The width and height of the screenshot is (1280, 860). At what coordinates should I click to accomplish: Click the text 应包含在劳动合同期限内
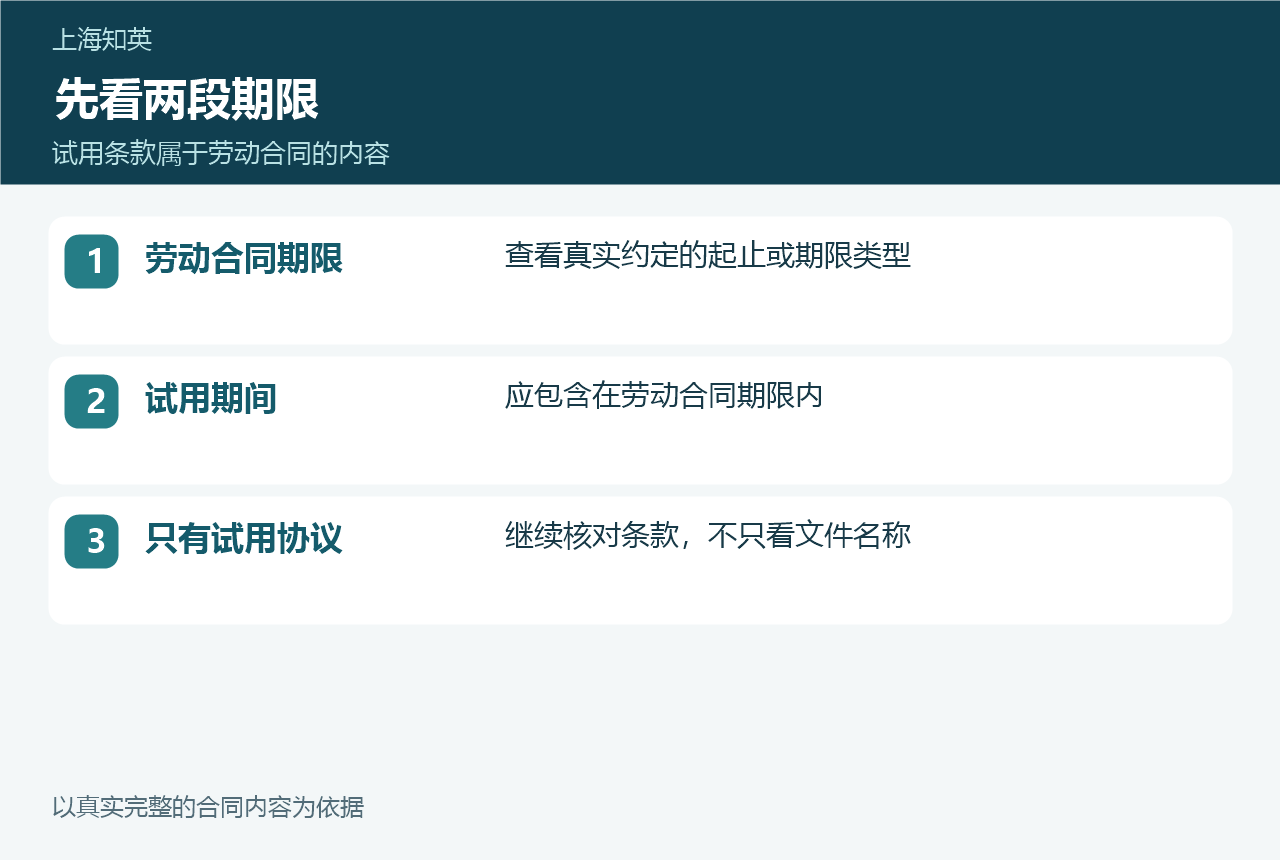coord(664,396)
